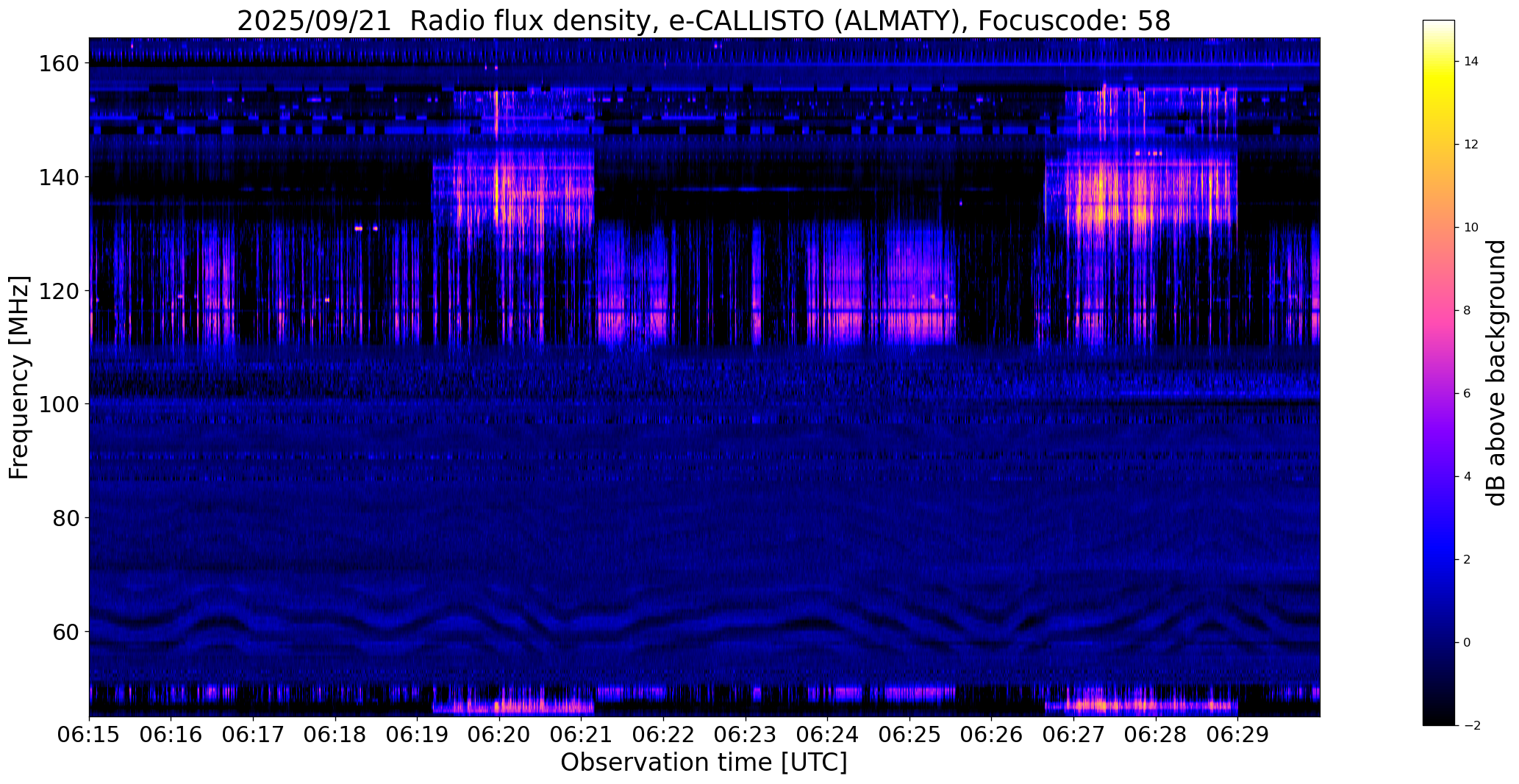Click the dB colorbar gradient strip
The image size is (1519, 784).
pyautogui.click(x=1439, y=373)
